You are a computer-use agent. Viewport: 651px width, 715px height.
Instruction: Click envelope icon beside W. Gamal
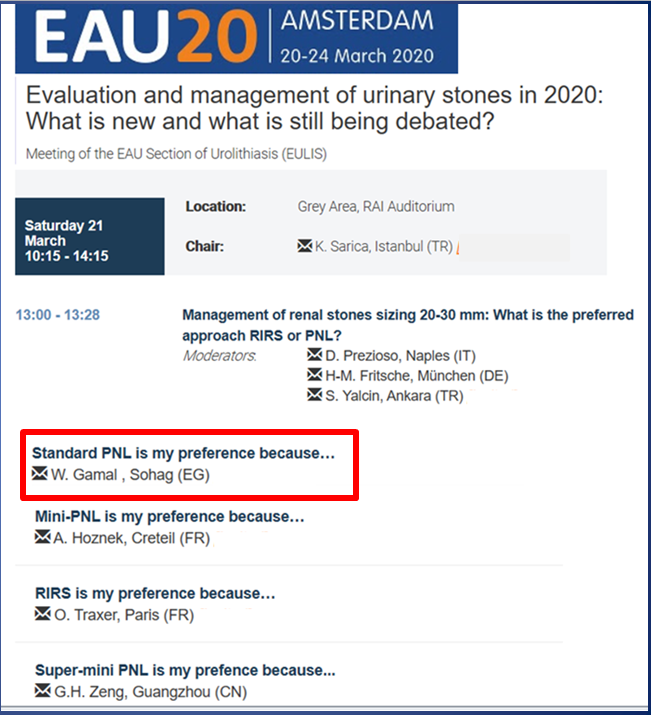(40, 473)
